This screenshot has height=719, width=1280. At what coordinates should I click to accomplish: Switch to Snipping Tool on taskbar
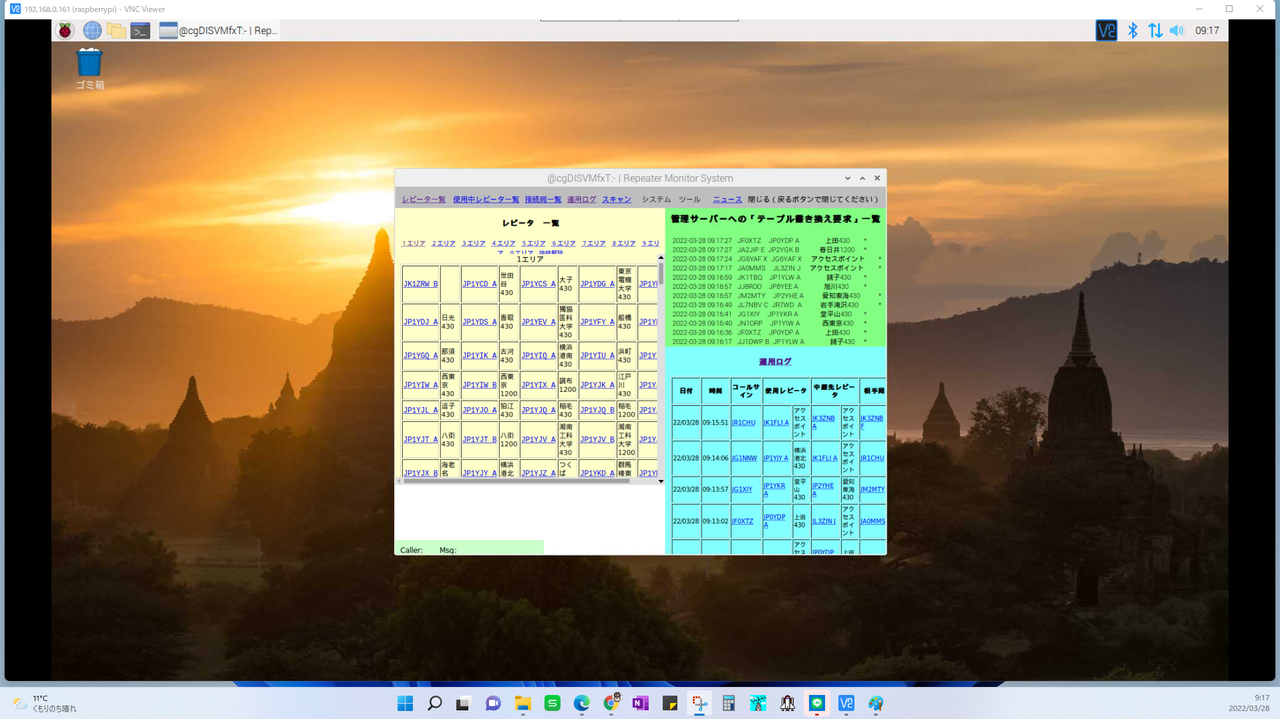699,703
